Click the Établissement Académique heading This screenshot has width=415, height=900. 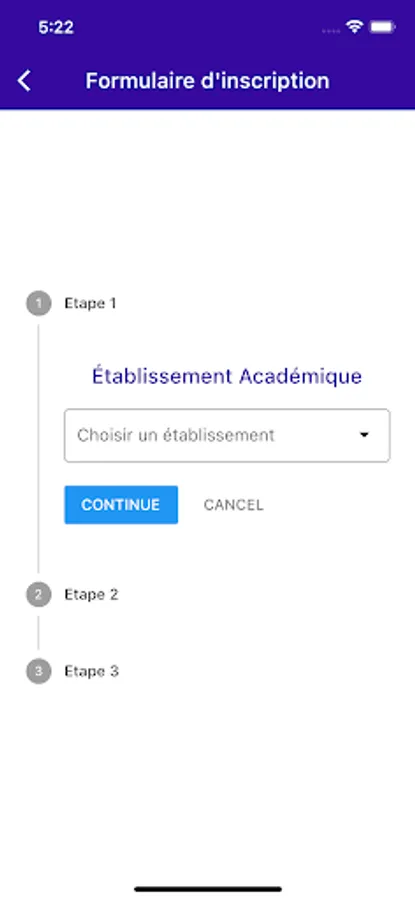[227, 377]
